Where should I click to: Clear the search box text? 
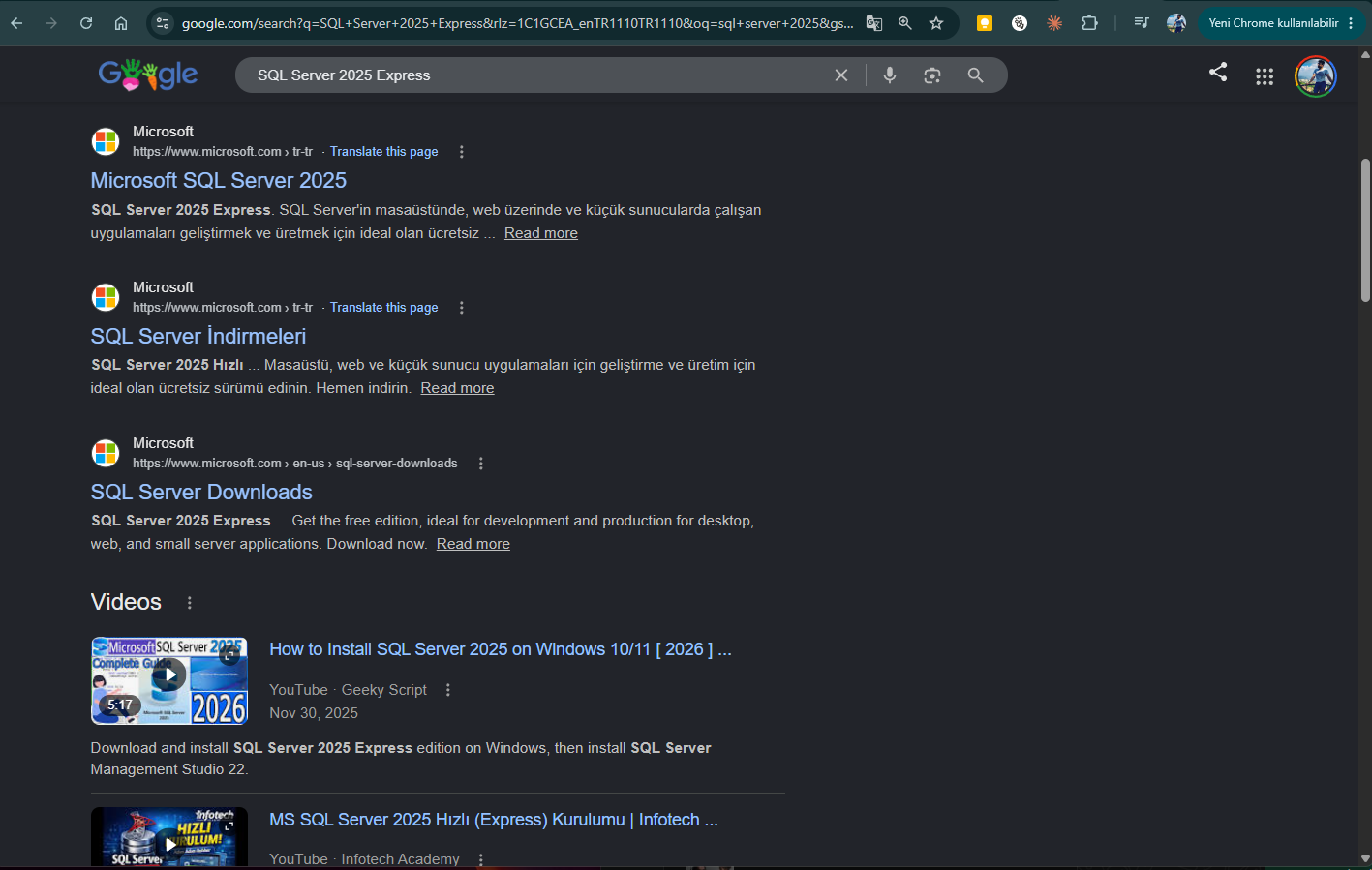[x=841, y=75]
